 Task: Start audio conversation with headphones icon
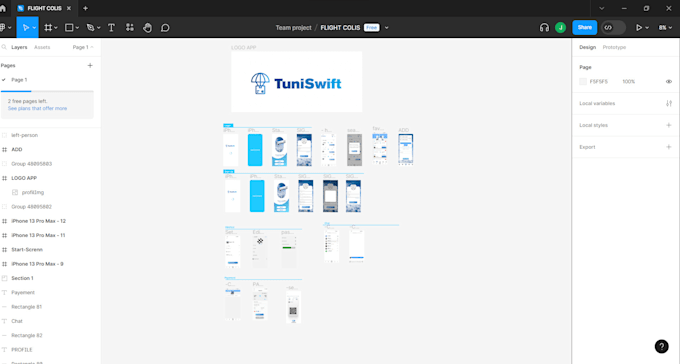pos(544,28)
